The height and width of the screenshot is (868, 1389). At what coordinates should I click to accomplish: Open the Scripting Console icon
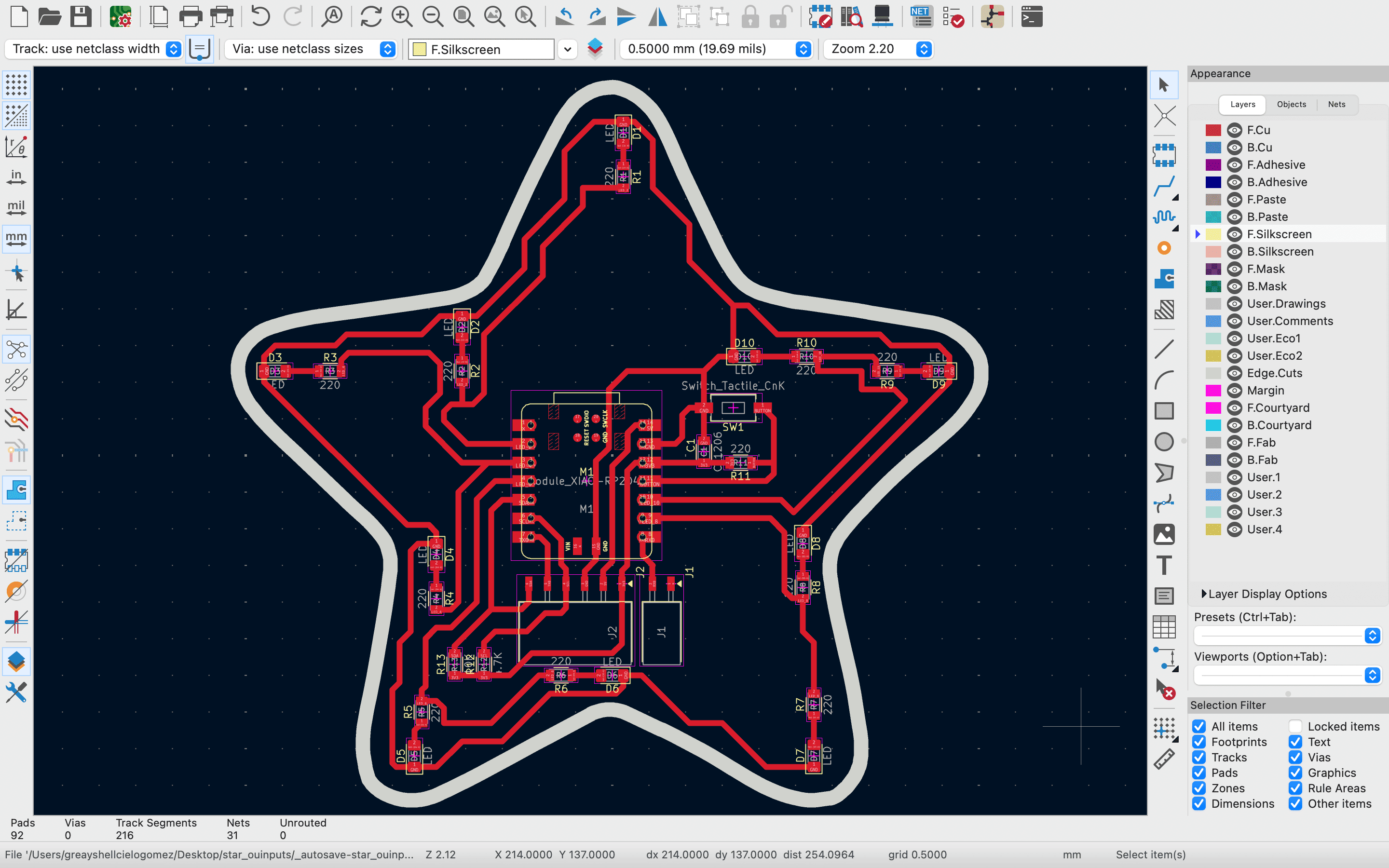tap(1032, 17)
